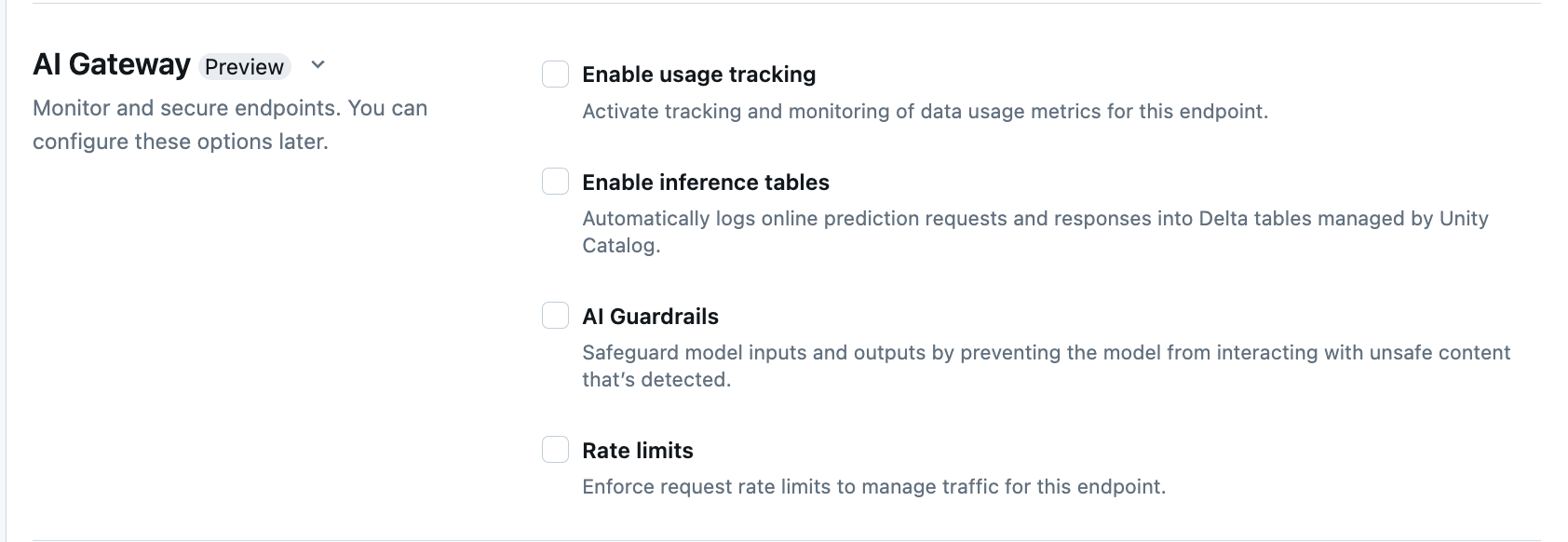Collapse the AI Gateway section chevron
This screenshot has height=542, width=1568.
pos(318,65)
